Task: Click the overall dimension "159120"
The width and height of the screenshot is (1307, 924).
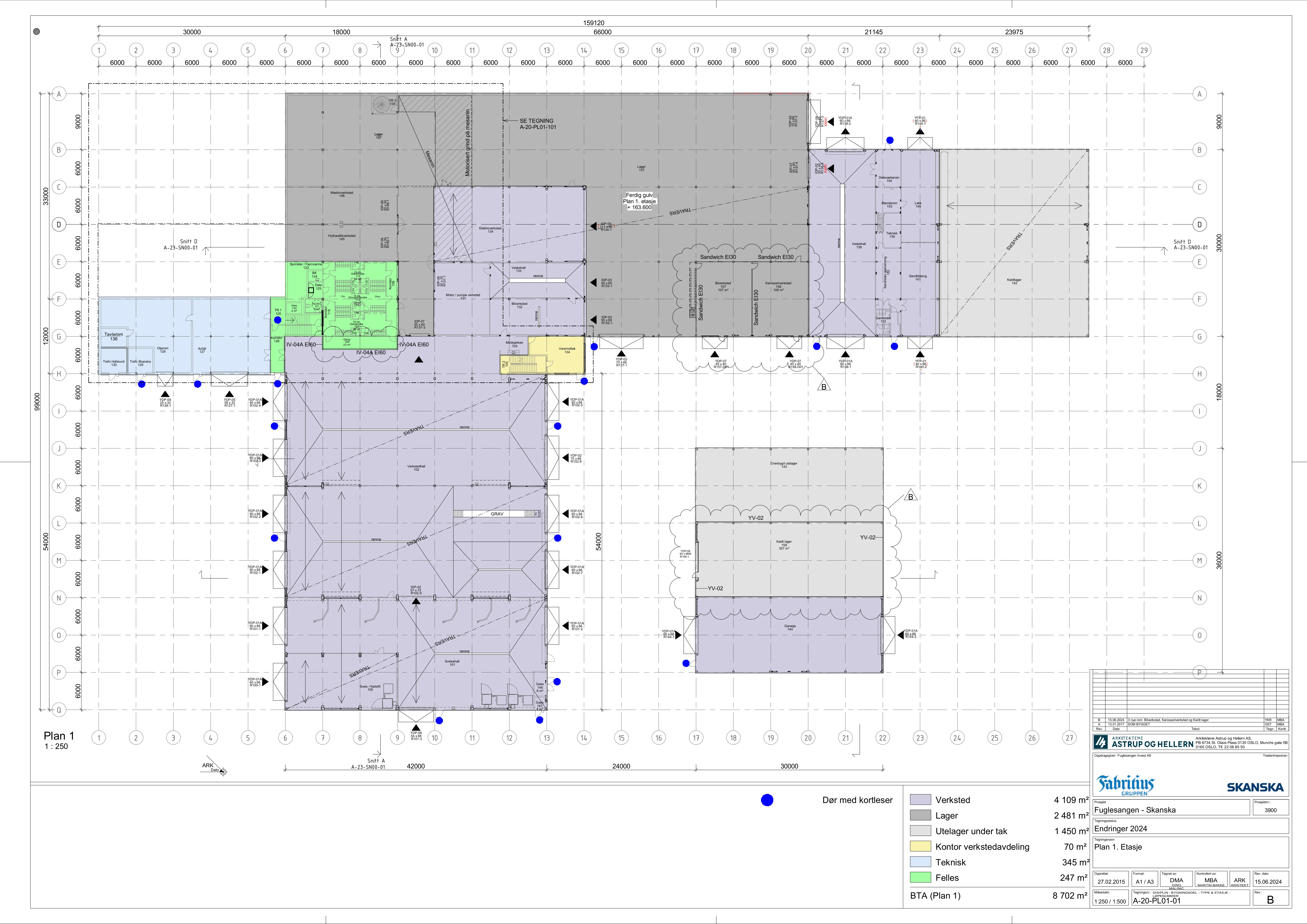Action: point(594,23)
